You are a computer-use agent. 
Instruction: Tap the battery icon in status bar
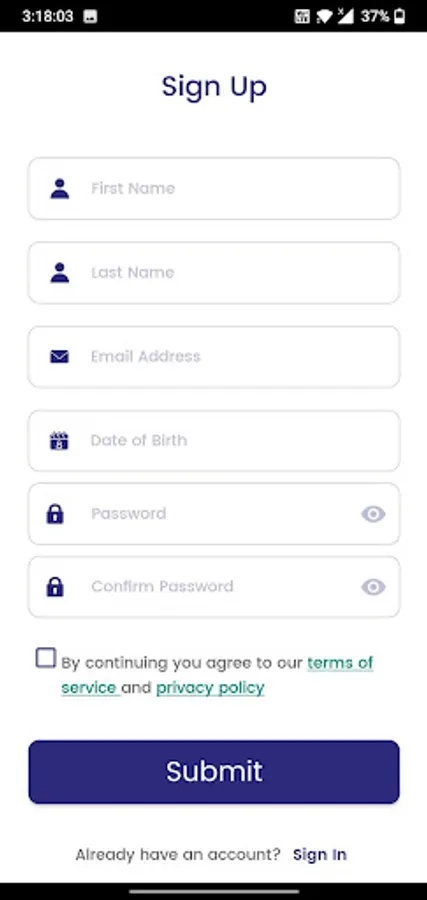click(399, 16)
